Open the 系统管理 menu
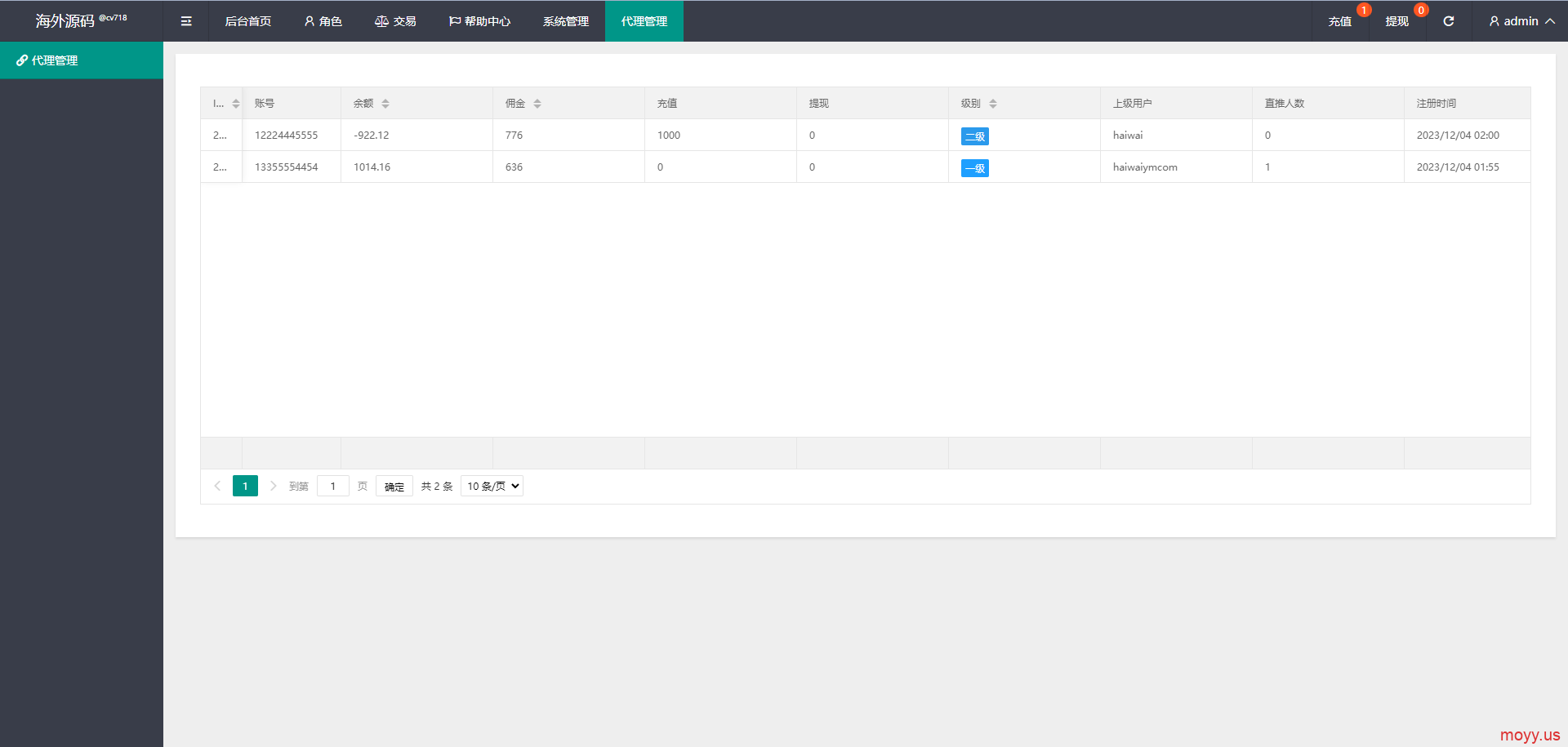This screenshot has height=747, width=1568. tap(566, 21)
